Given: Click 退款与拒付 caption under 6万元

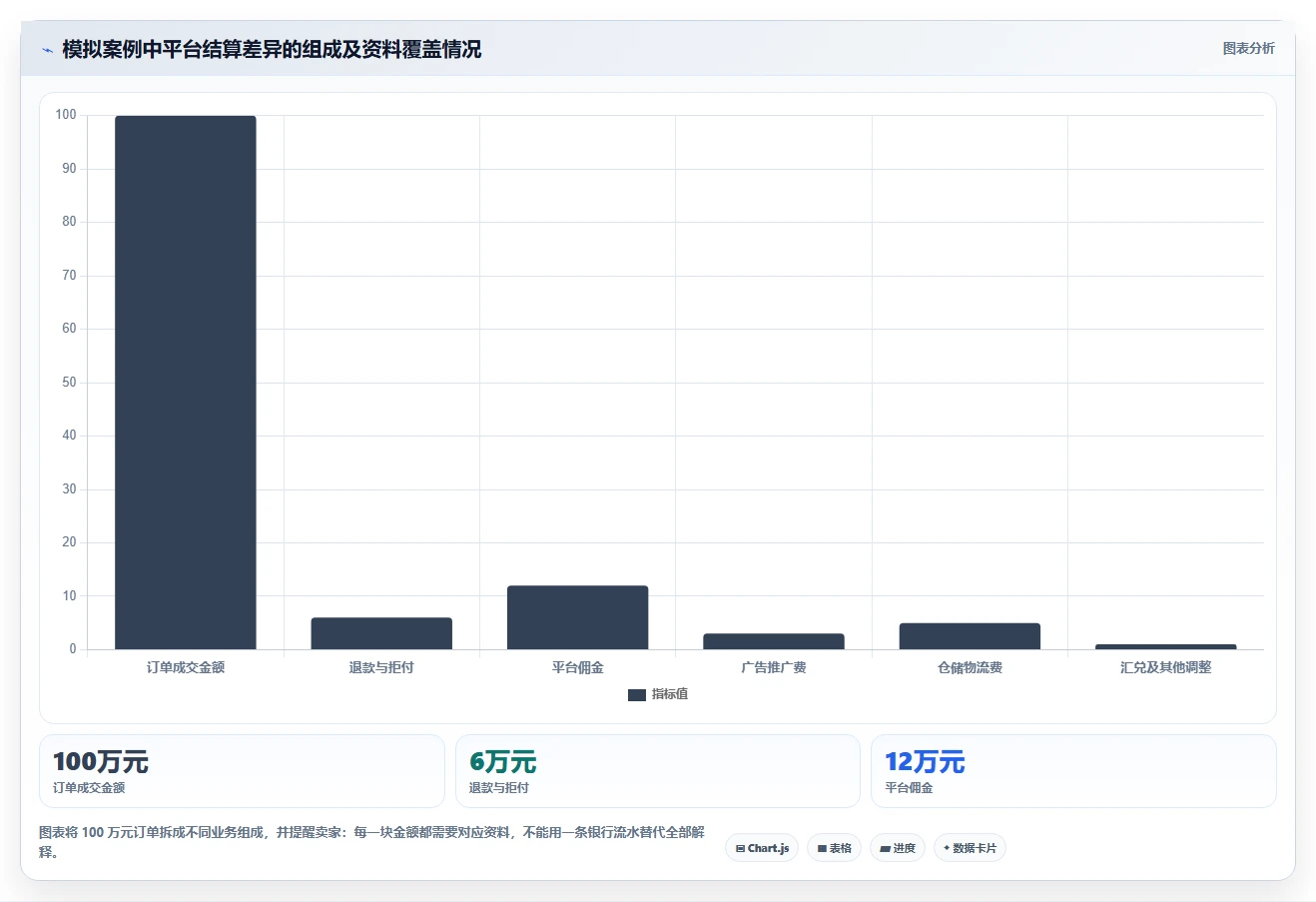Looking at the screenshot, I should tap(499, 788).
